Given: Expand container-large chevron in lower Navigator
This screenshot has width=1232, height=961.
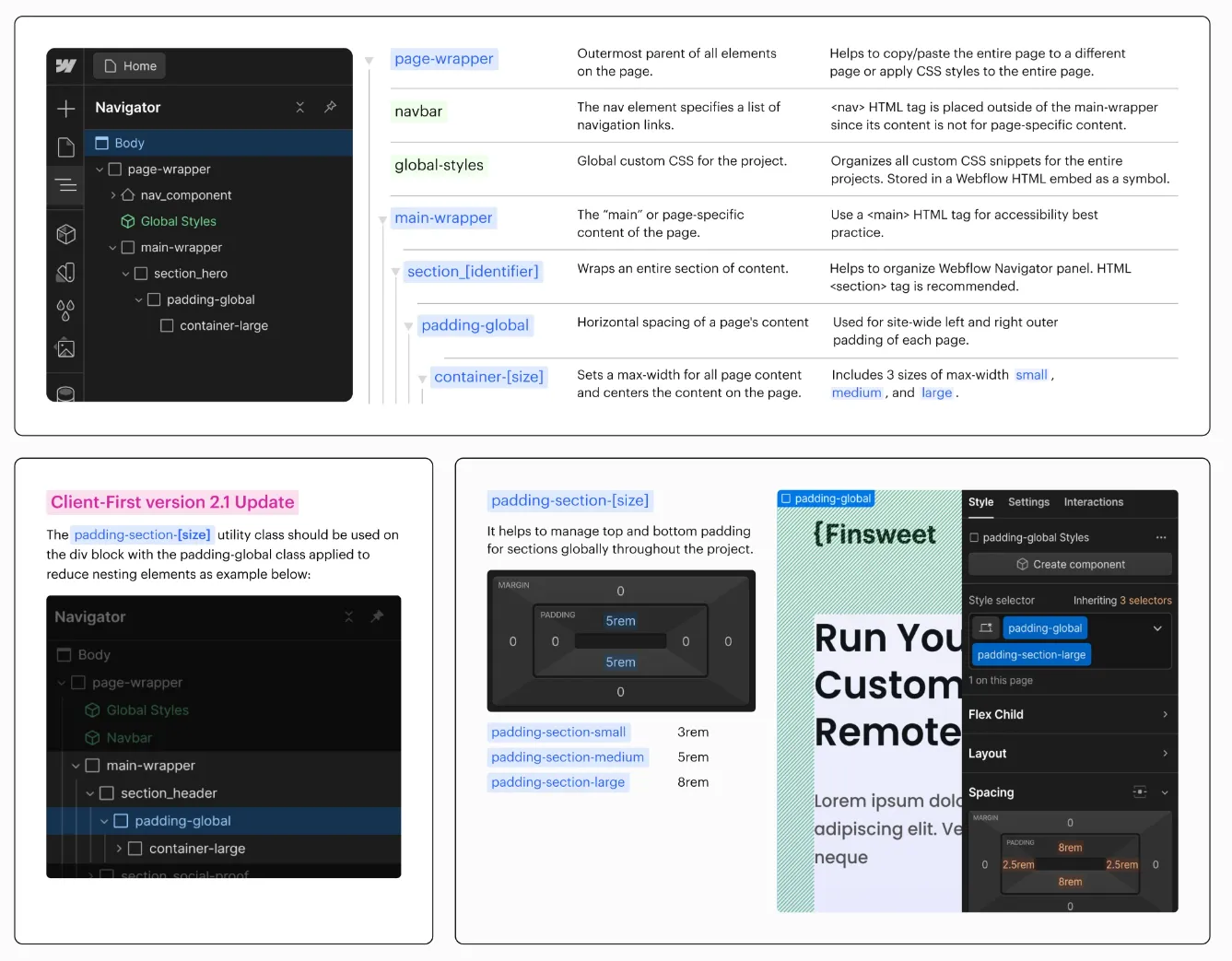Looking at the screenshot, I should (x=119, y=849).
